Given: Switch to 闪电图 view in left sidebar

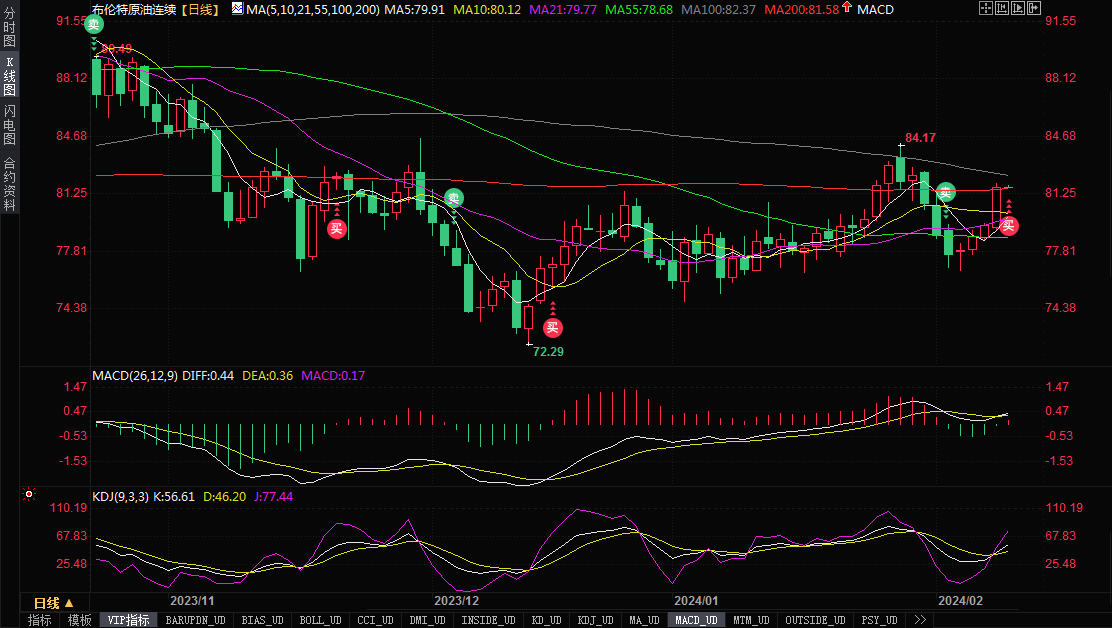Looking at the screenshot, I should pyautogui.click(x=9, y=126).
